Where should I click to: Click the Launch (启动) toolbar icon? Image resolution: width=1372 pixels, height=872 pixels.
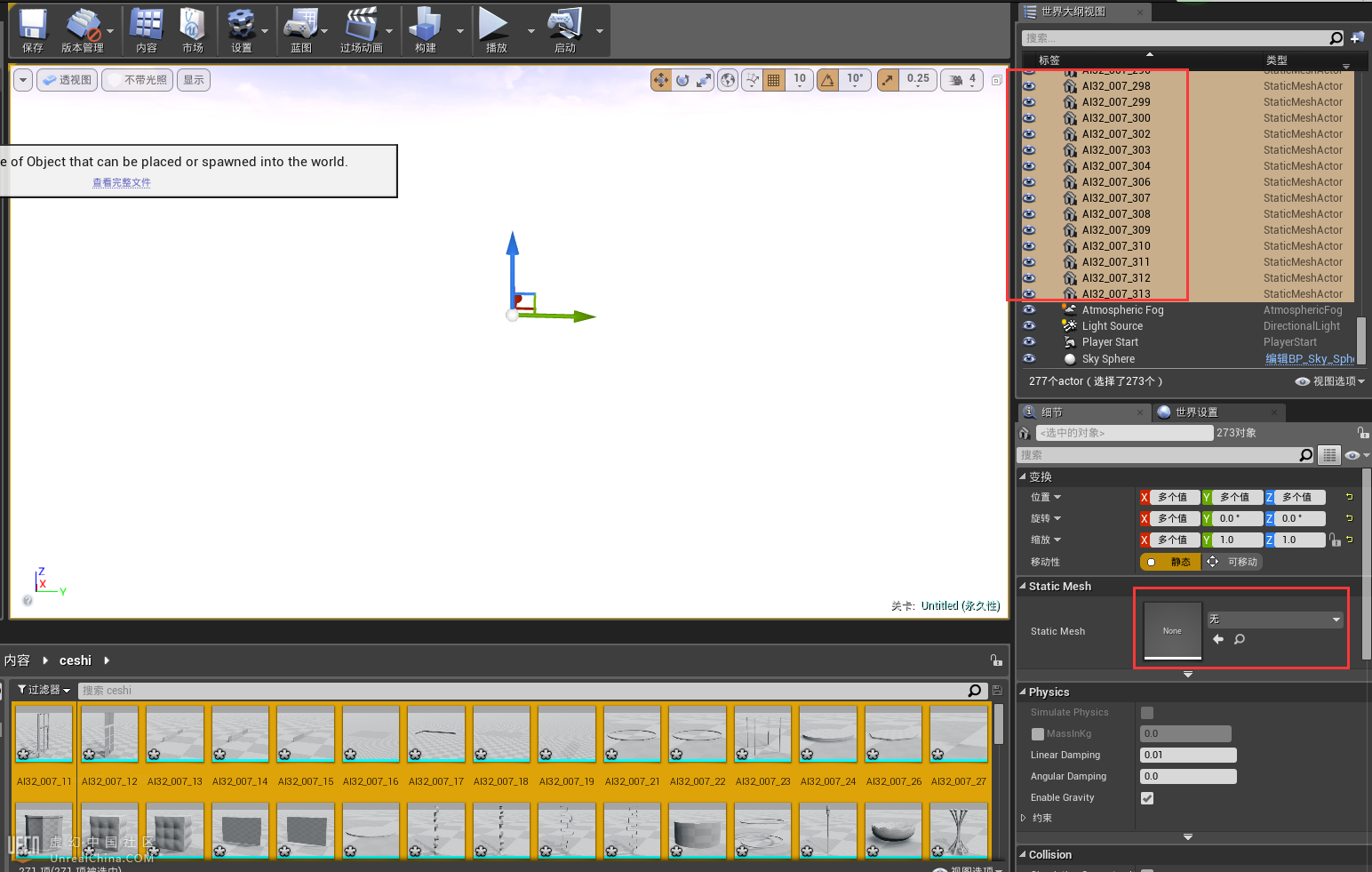pyautogui.click(x=565, y=30)
